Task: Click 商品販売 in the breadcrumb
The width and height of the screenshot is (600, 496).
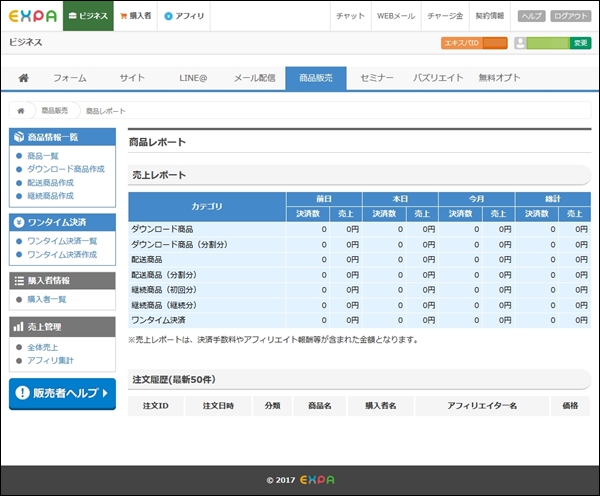Action: pyautogui.click(x=55, y=111)
